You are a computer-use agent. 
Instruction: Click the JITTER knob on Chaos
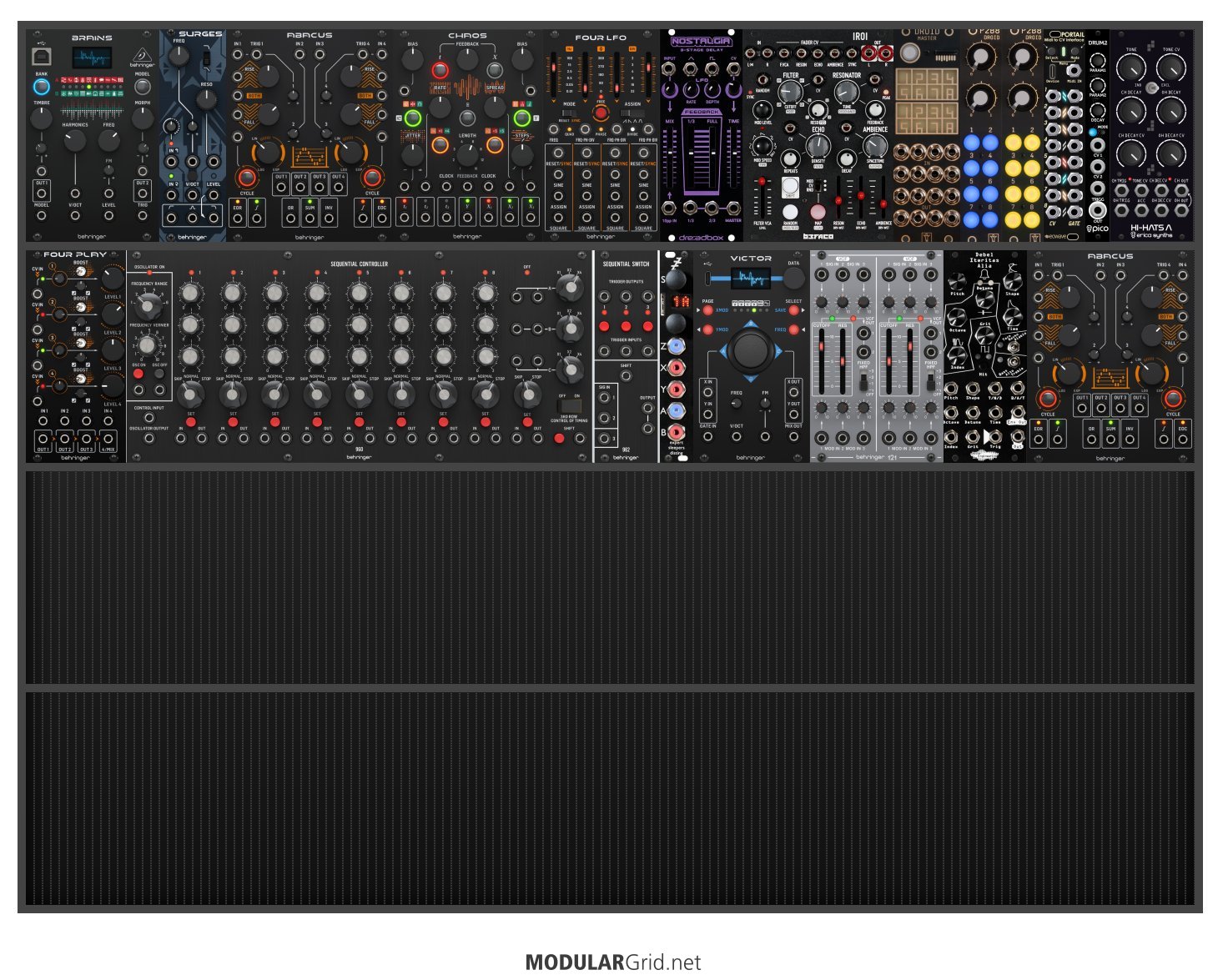pos(413,153)
